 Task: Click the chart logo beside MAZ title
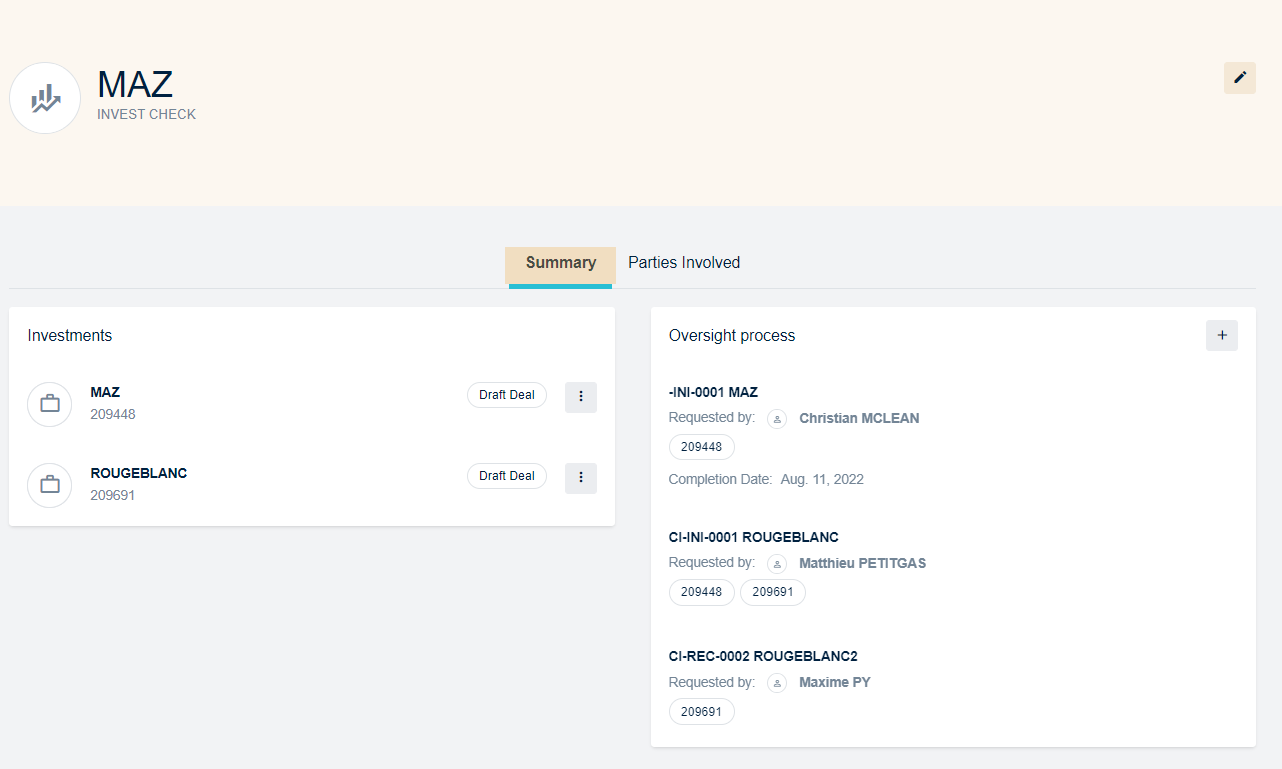(45, 98)
